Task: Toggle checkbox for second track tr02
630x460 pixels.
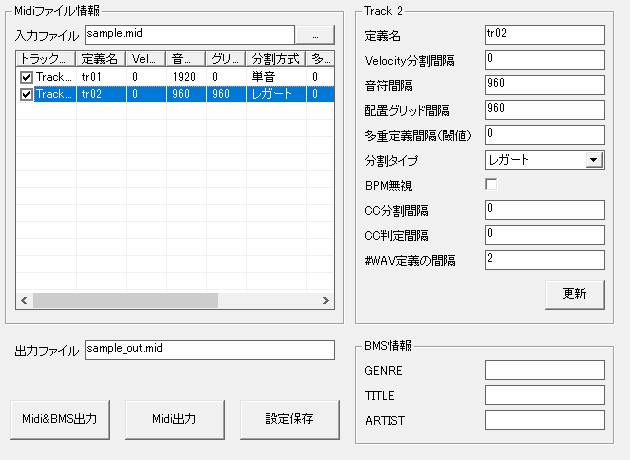Action: 26,95
